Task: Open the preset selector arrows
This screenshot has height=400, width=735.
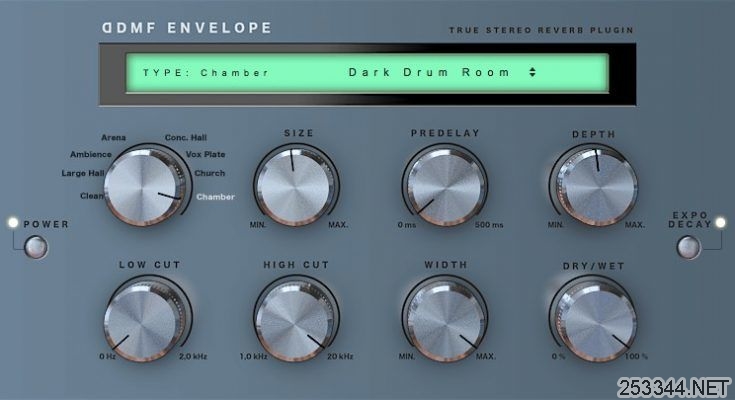Action: (x=532, y=72)
